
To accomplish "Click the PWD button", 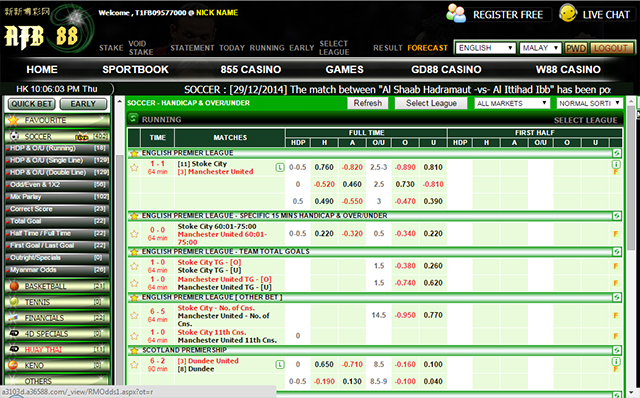I will pyautogui.click(x=576, y=48).
